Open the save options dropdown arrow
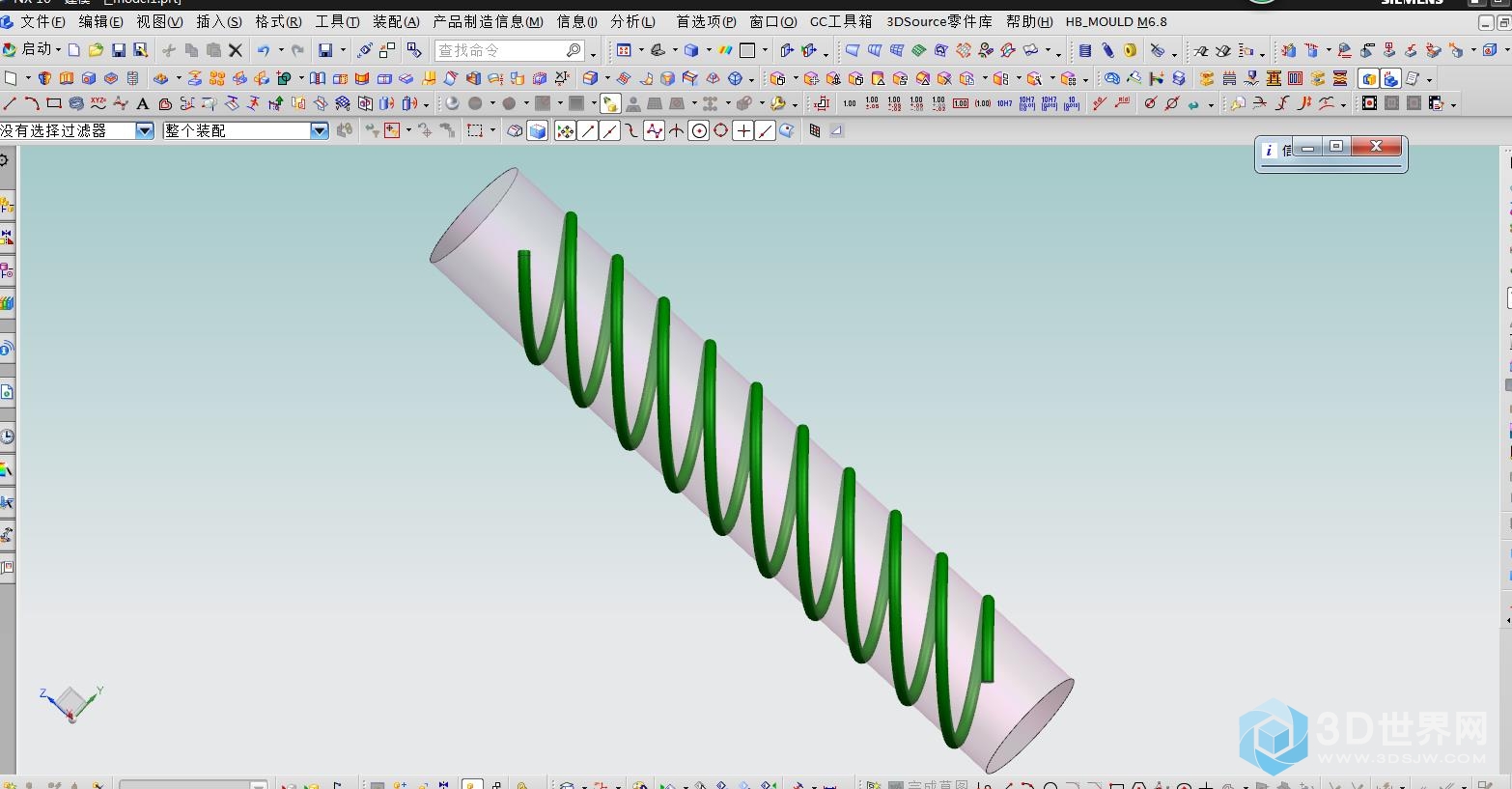 click(343, 49)
